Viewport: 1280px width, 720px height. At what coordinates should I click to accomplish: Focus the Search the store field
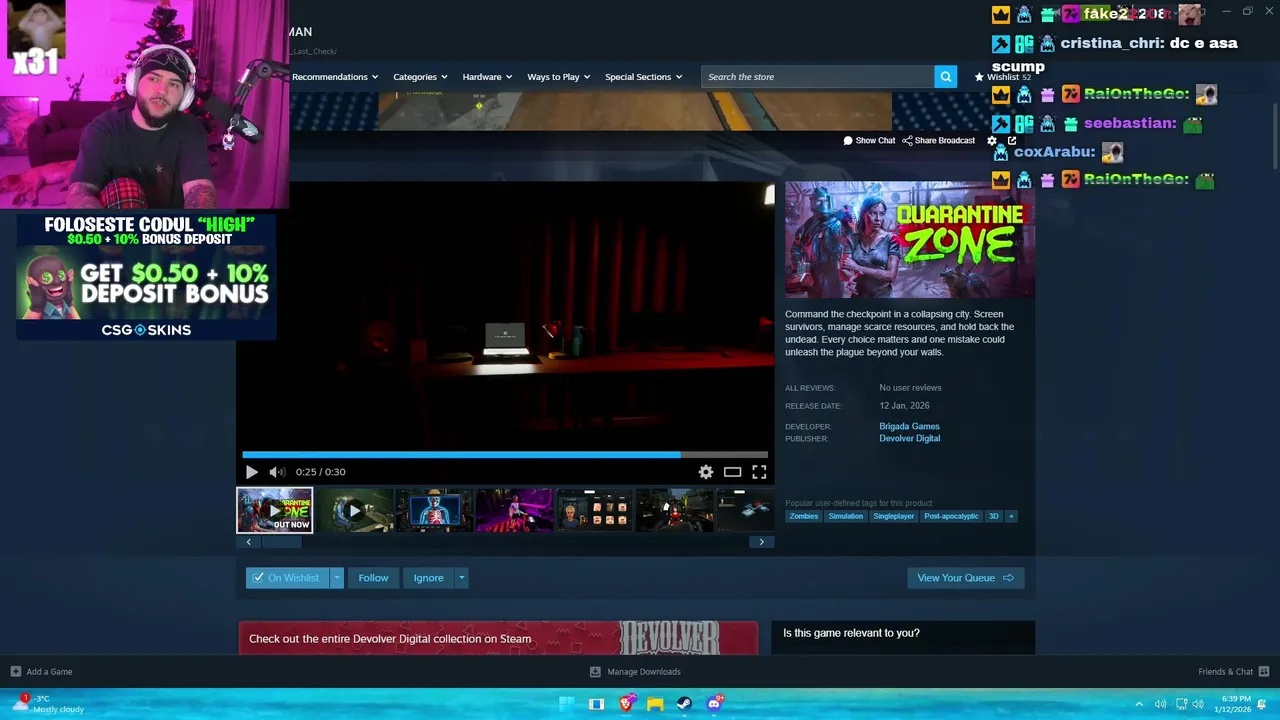(818, 77)
